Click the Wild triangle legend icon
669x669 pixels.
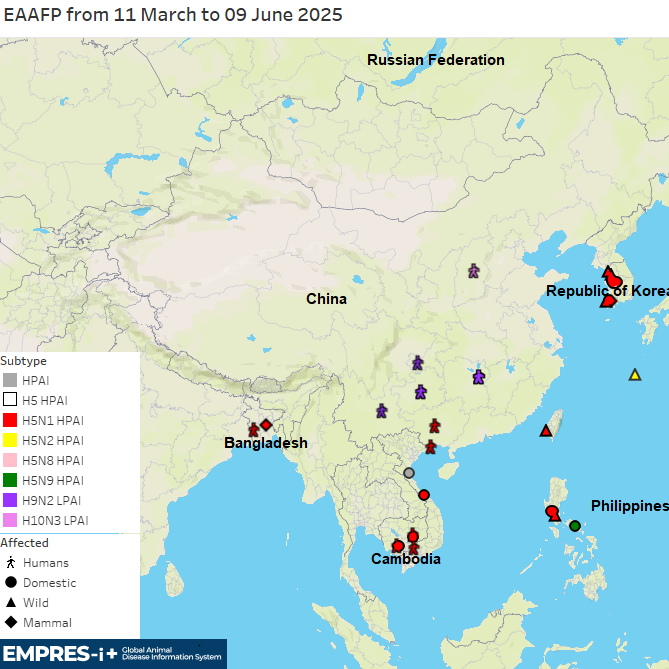[x=10, y=603]
